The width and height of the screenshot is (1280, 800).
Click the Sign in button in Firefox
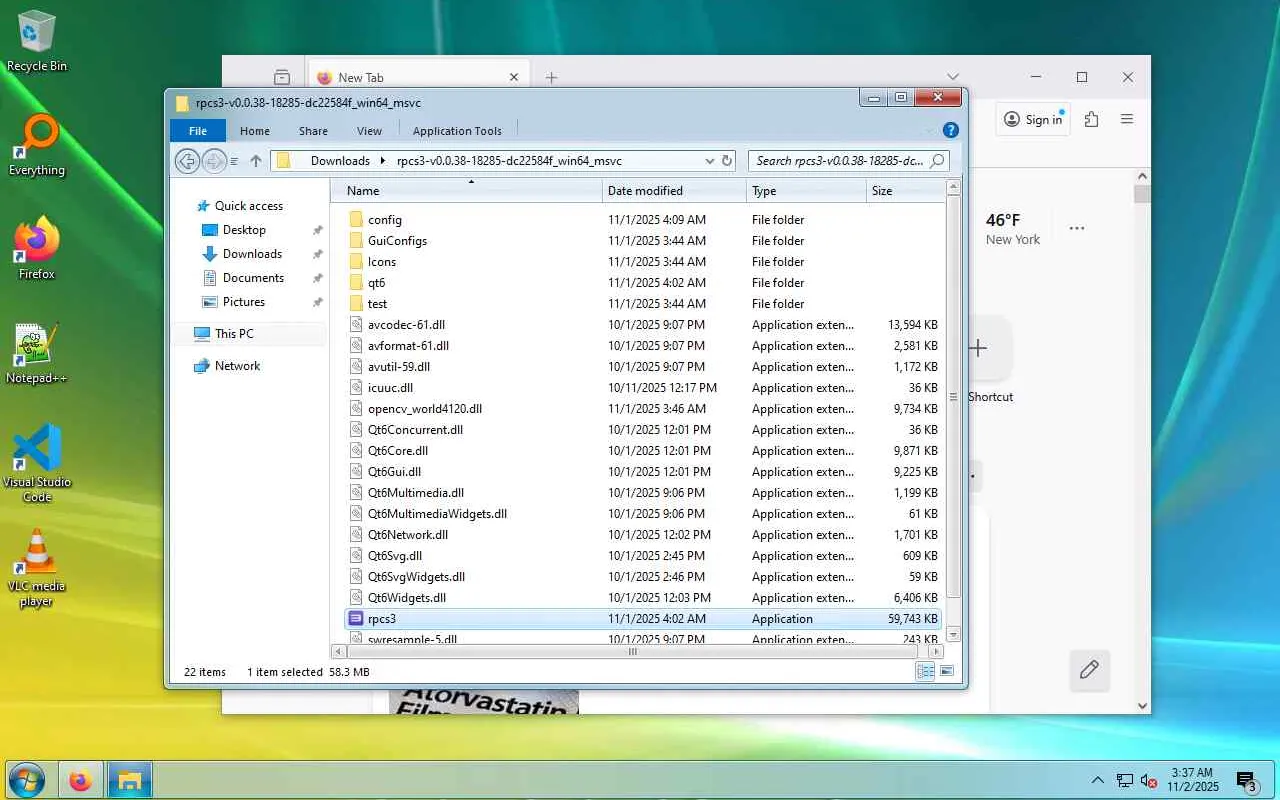(x=1033, y=119)
